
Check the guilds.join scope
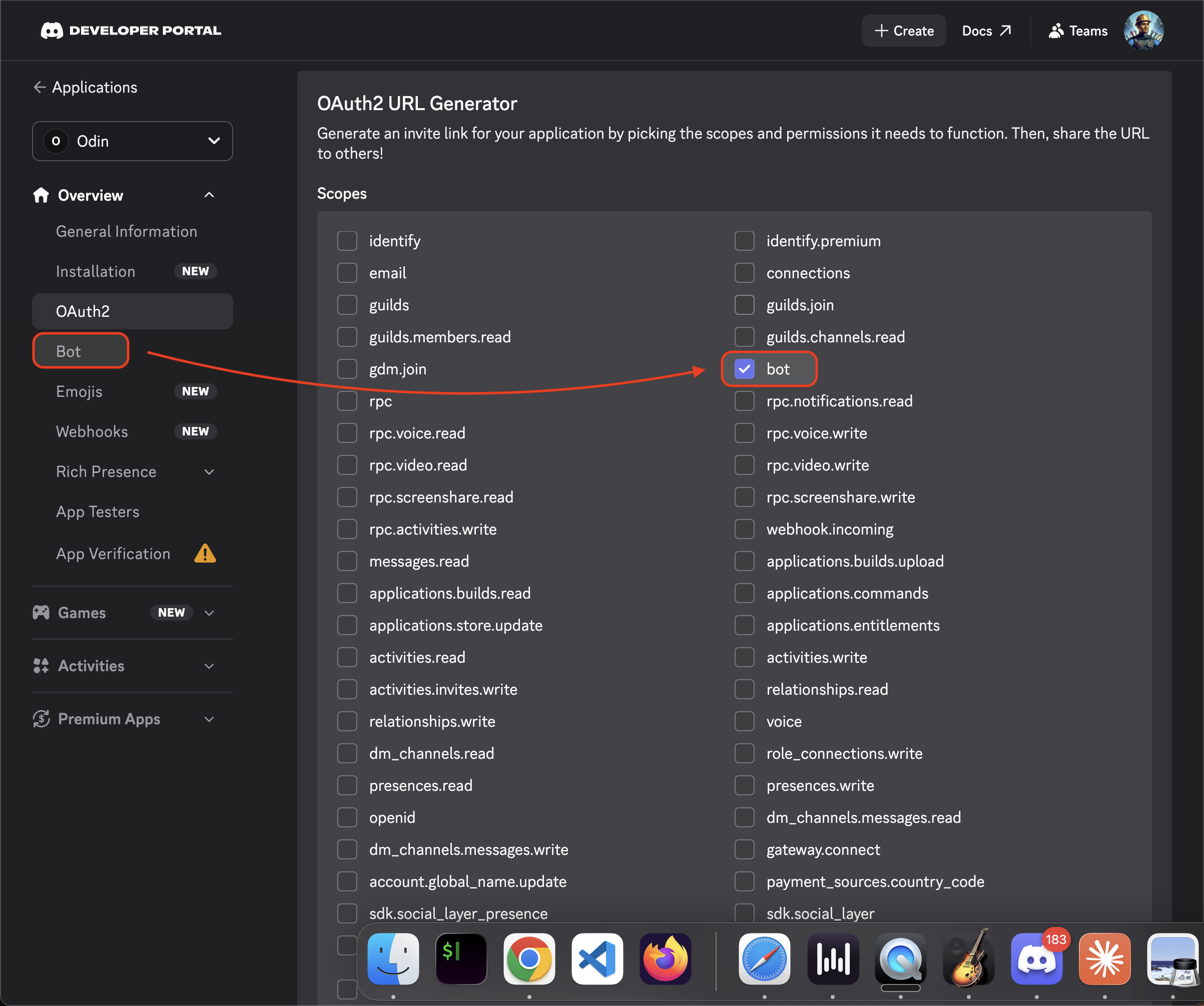tap(744, 305)
